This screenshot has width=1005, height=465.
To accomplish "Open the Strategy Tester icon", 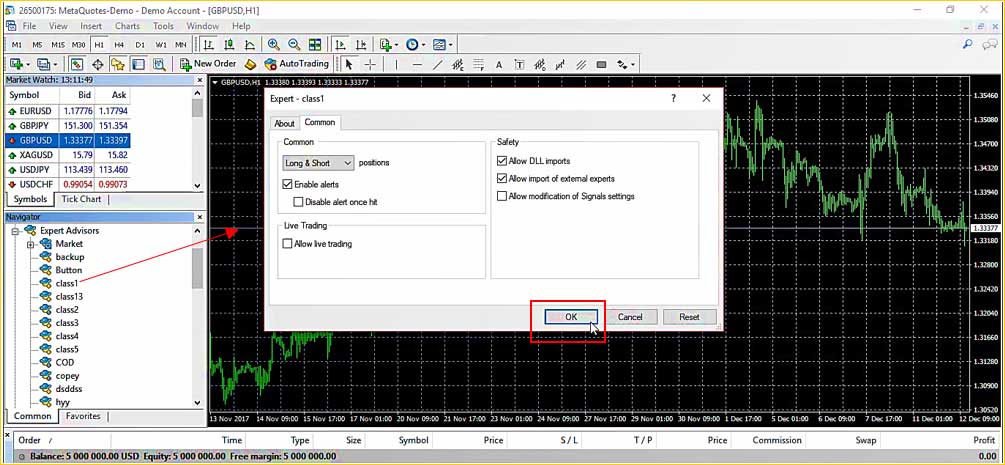I will (158, 64).
